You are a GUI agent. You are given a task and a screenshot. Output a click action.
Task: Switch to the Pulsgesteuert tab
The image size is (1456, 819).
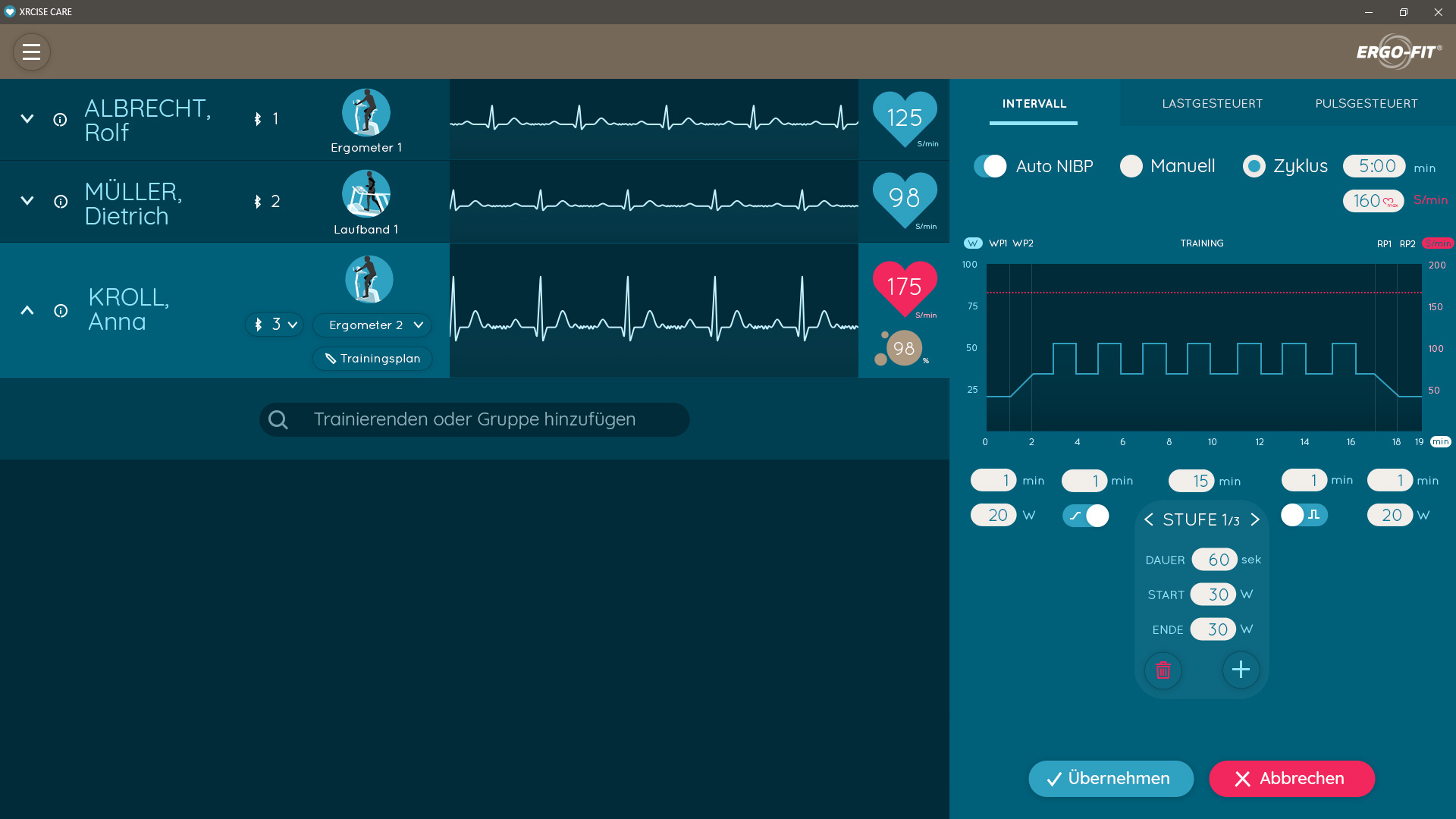click(1366, 104)
